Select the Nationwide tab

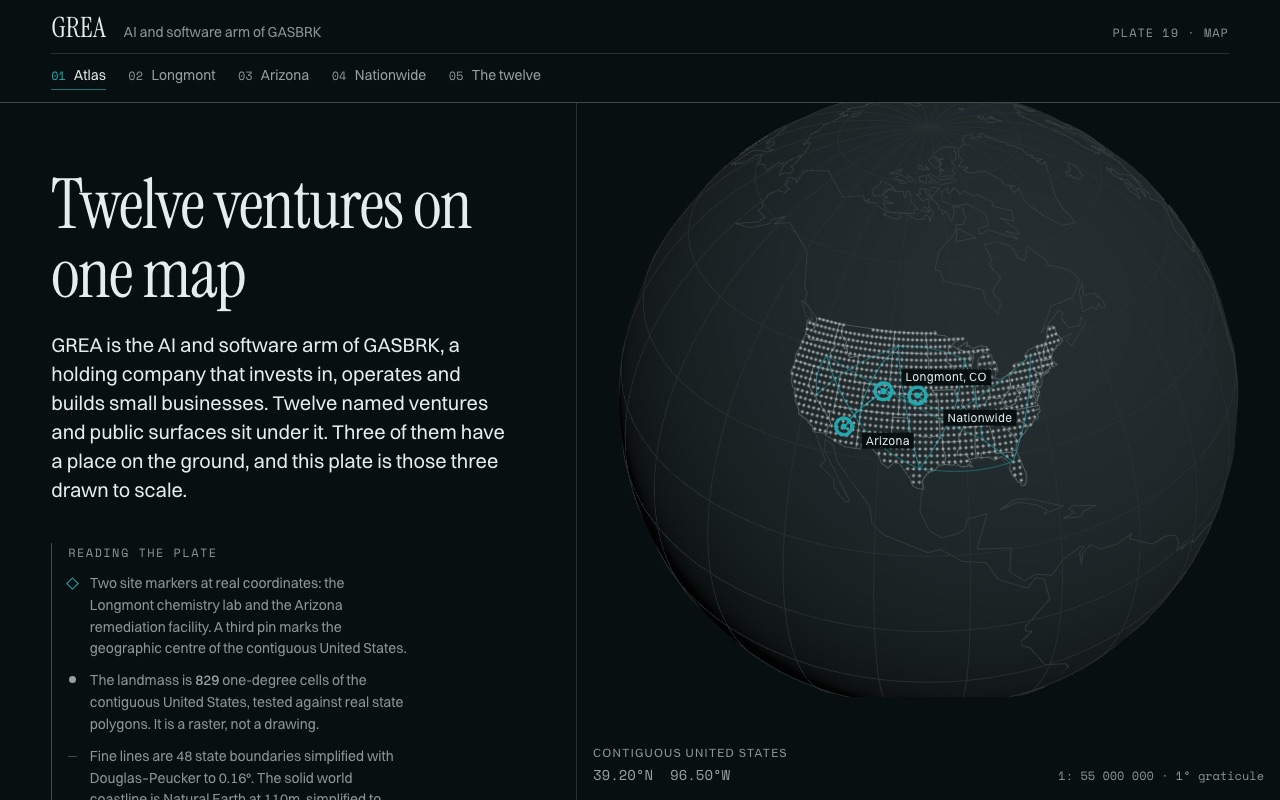379,76
